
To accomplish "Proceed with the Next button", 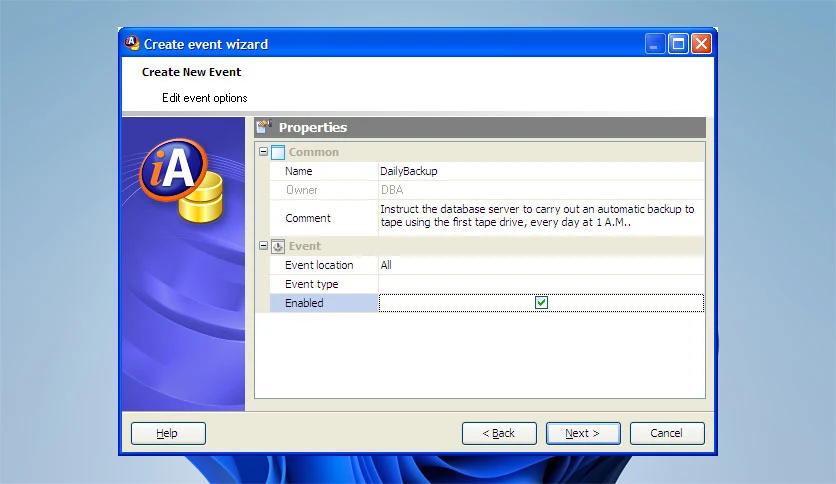I will coord(583,433).
